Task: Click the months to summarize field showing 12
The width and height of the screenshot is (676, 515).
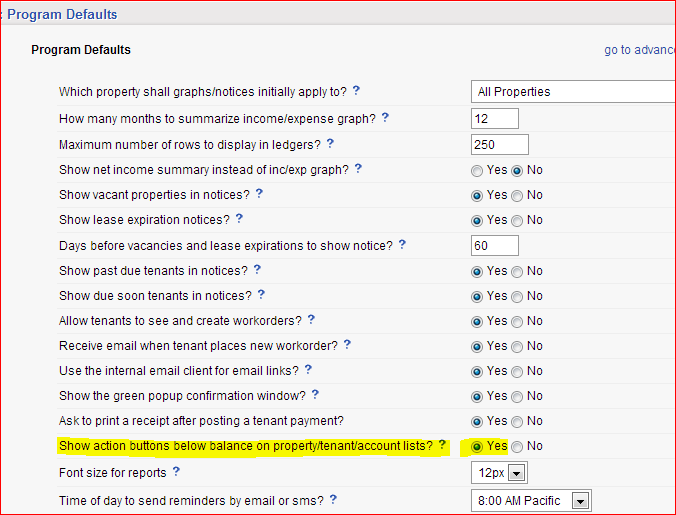Action: [494, 119]
